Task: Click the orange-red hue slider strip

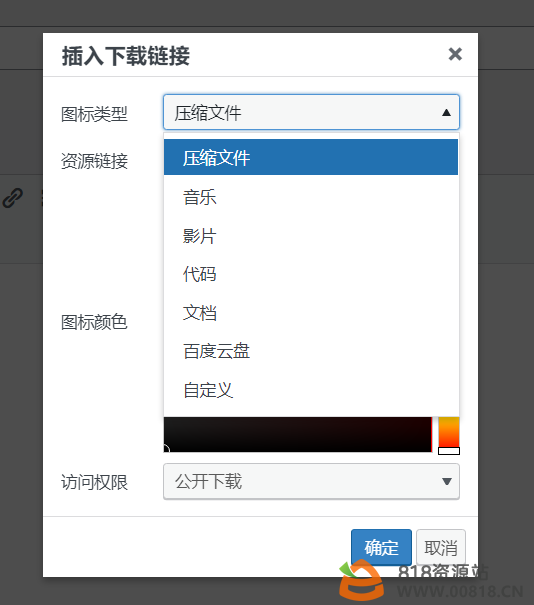Action: point(449,431)
